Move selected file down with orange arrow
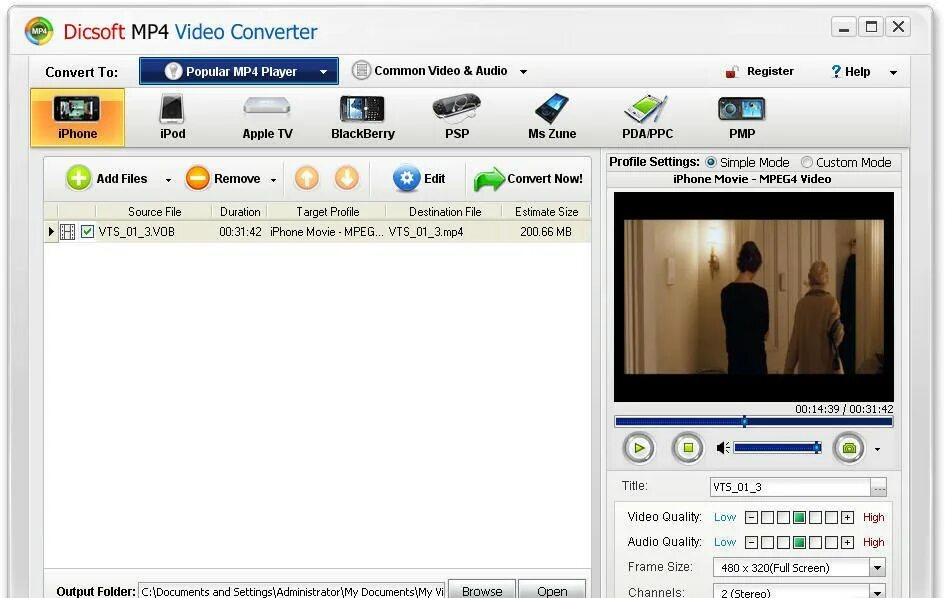 point(347,178)
